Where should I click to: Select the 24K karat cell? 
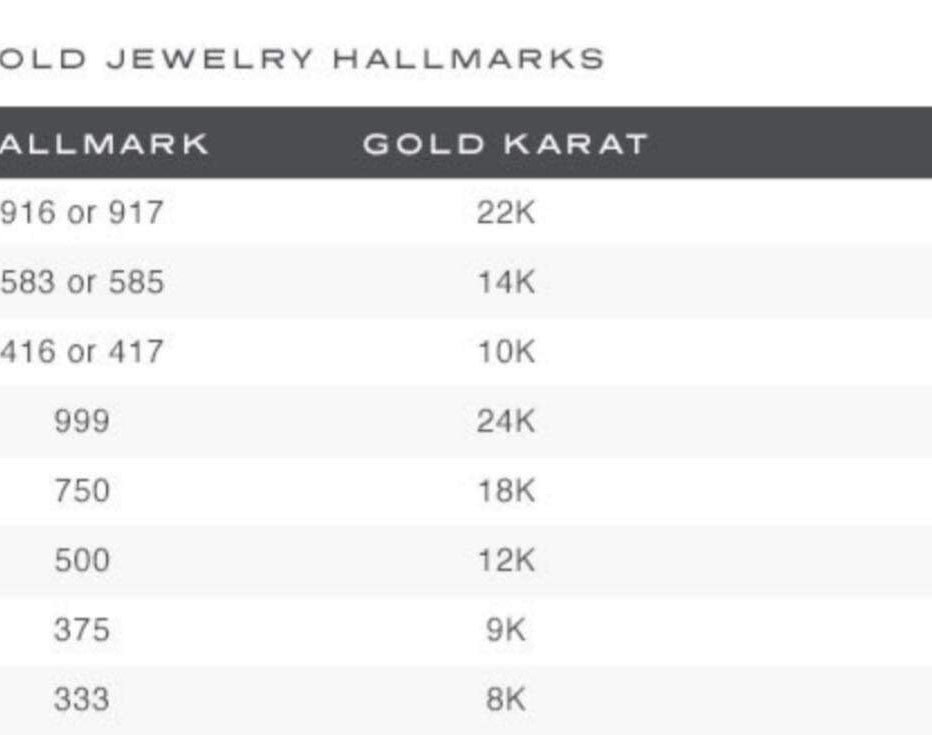(x=505, y=421)
